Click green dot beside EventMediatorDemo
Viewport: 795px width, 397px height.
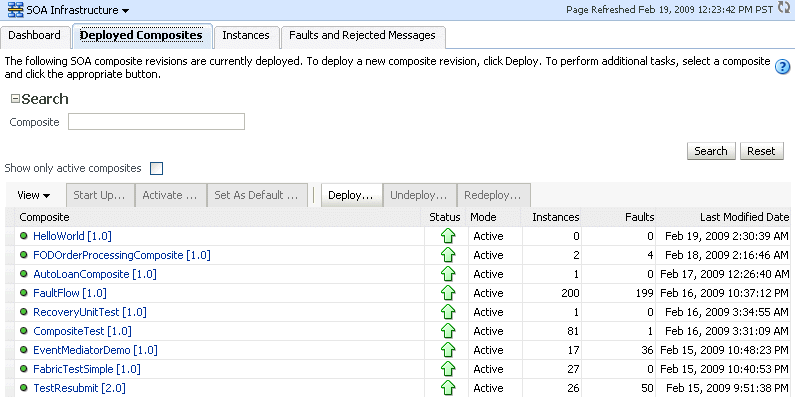pyautogui.click(x=23, y=350)
